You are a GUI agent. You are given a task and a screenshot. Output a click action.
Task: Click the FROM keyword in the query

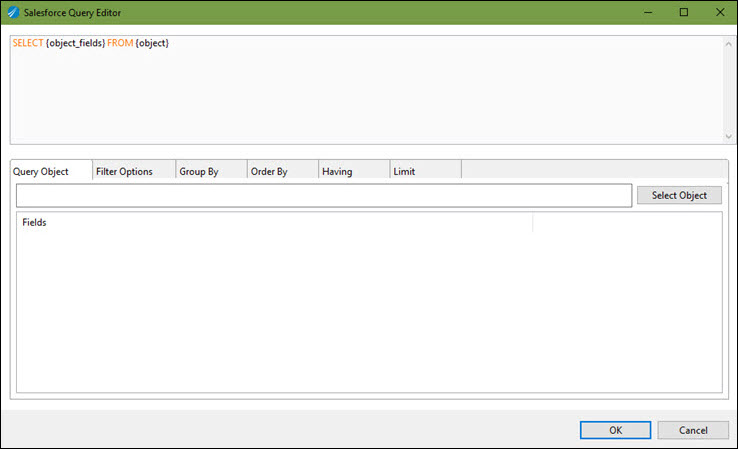coord(120,43)
